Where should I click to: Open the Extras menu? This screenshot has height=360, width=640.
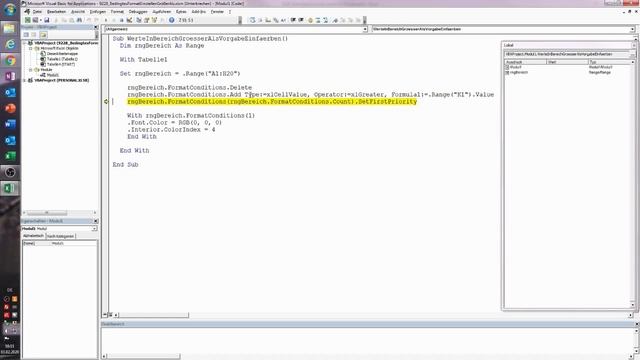pyautogui.click(x=181, y=12)
